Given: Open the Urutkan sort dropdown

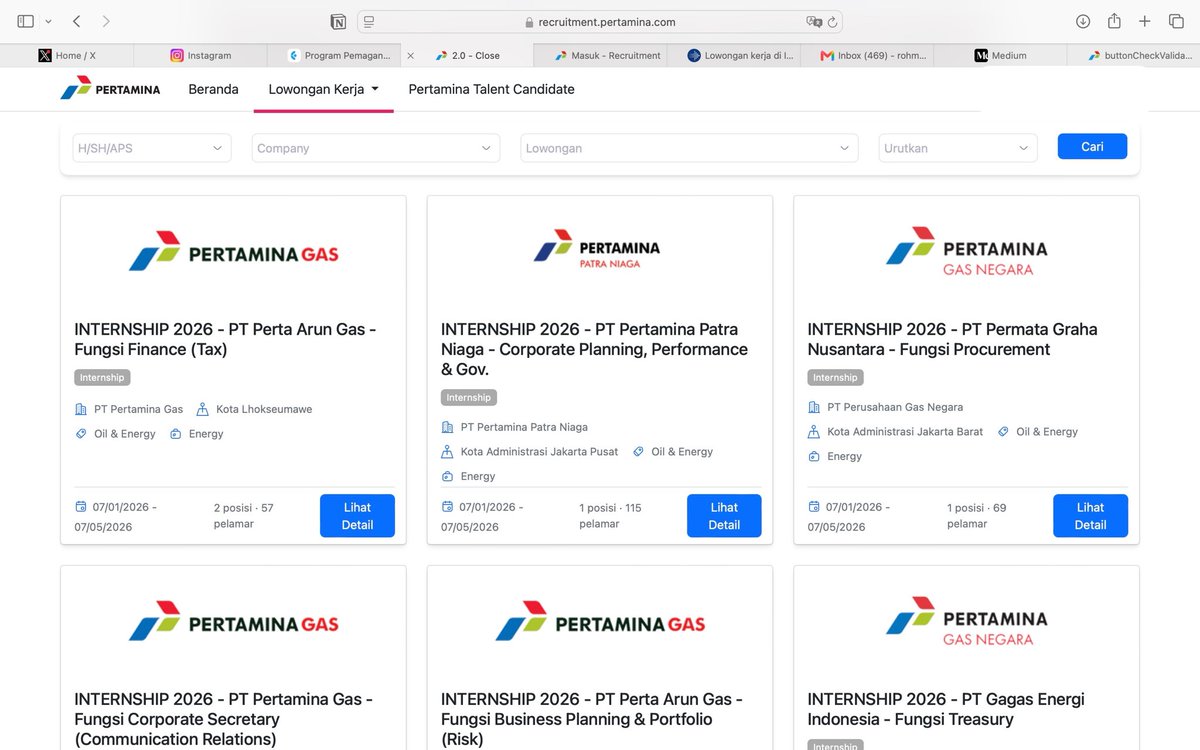Looking at the screenshot, I should [x=958, y=148].
